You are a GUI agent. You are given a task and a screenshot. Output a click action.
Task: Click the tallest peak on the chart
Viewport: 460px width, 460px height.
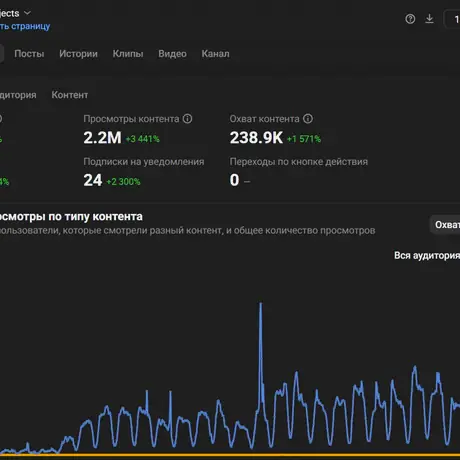(x=261, y=303)
